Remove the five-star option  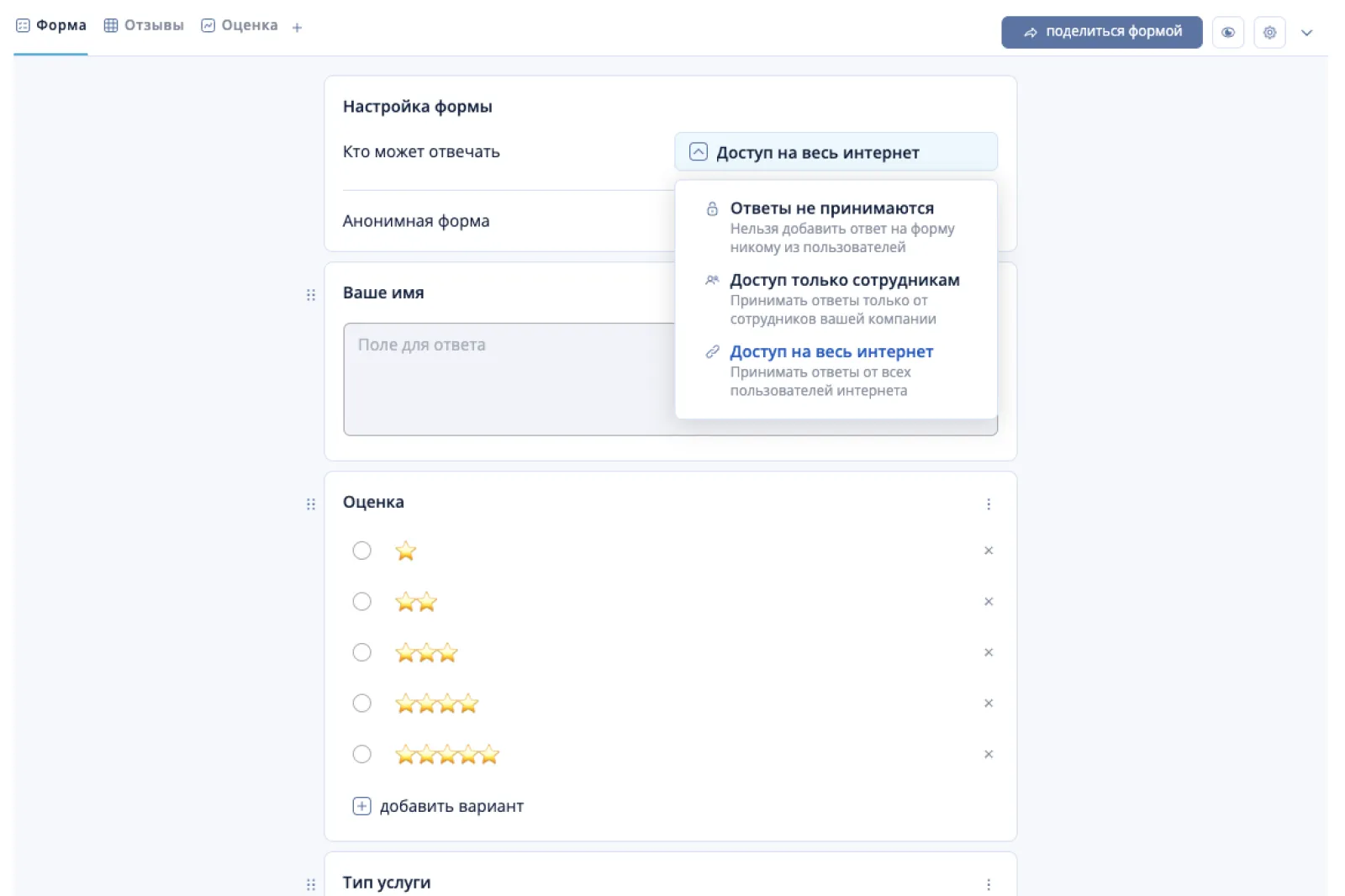click(989, 754)
